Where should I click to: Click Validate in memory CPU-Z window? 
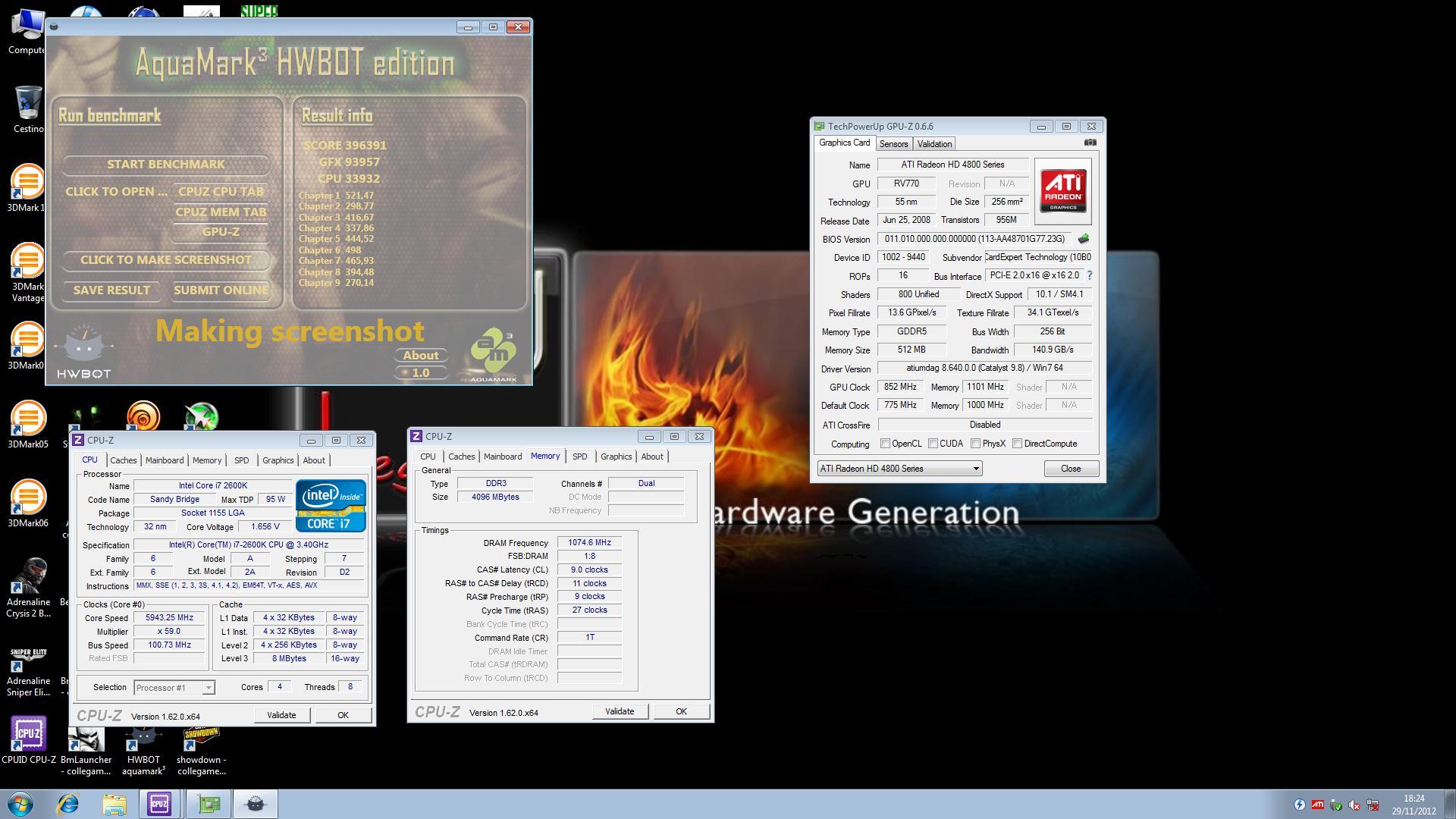620,711
